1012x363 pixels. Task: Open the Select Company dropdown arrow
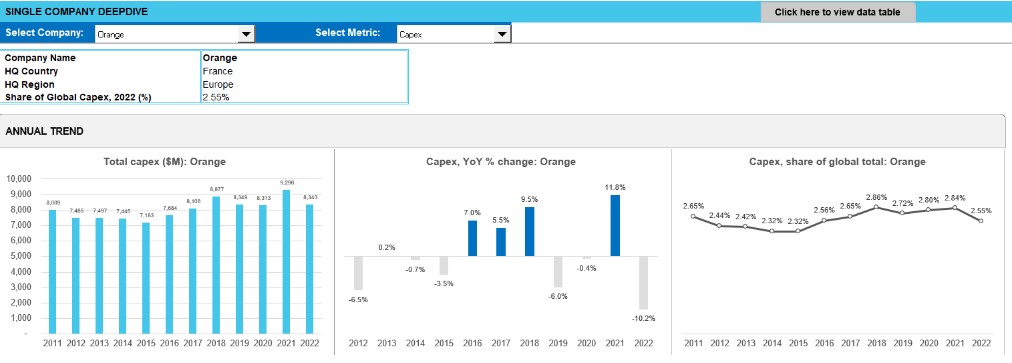pos(246,35)
